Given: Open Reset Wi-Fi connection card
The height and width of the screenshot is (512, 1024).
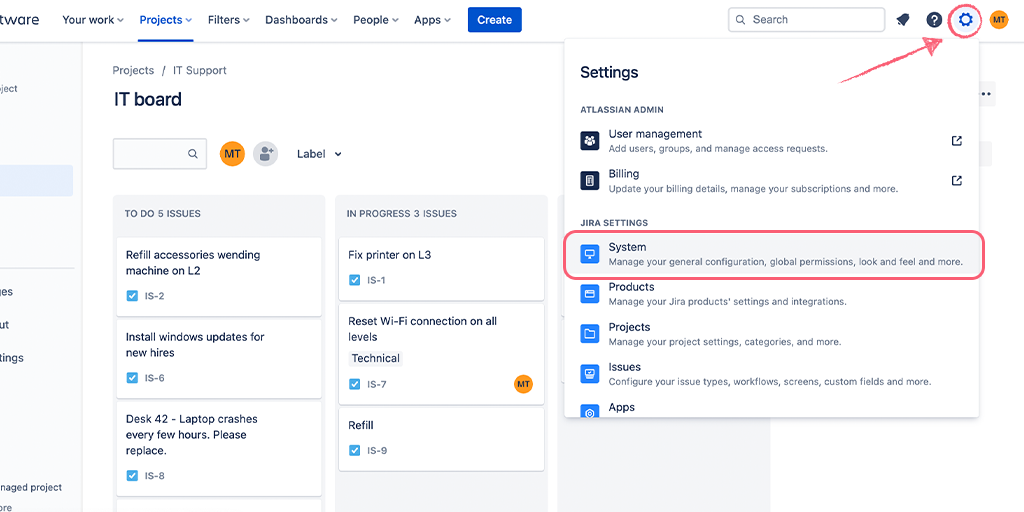Looking at the screenshot, I should pyautogui.click(x=441, y=354).
